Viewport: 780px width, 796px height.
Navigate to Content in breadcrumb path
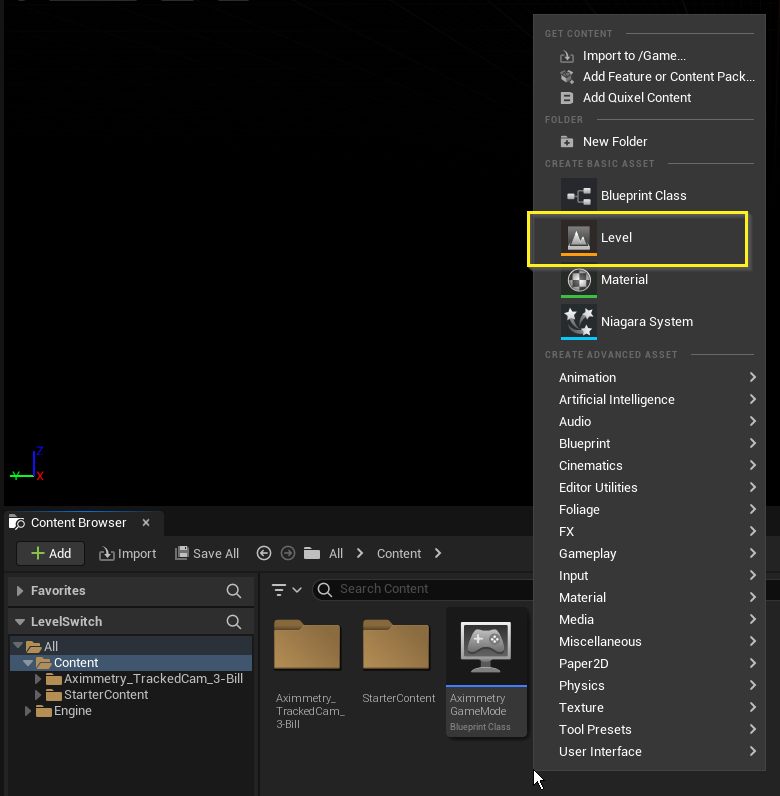(399, 553)
